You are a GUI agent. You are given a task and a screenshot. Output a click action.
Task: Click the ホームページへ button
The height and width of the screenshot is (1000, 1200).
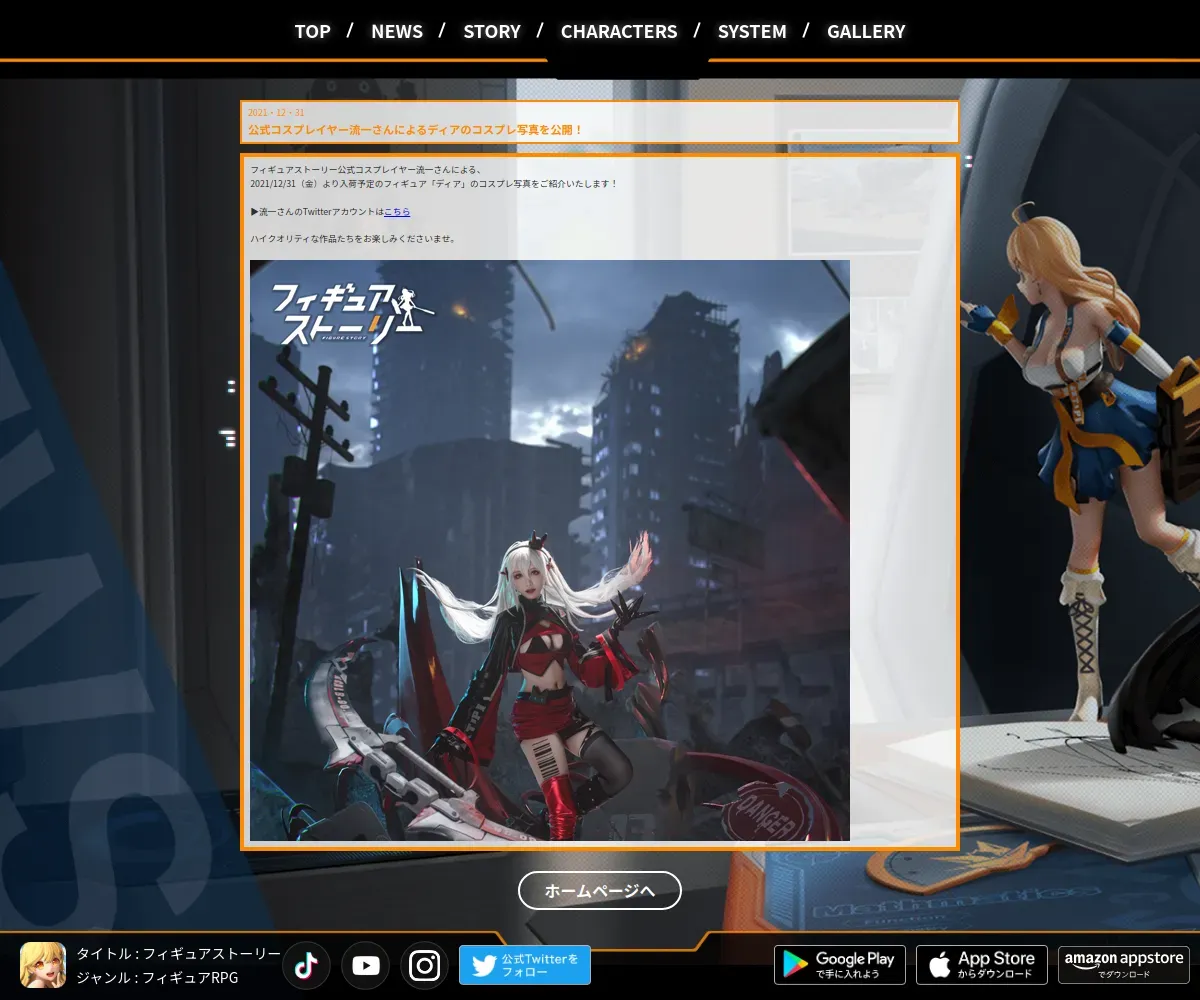[x=600, y=890]
